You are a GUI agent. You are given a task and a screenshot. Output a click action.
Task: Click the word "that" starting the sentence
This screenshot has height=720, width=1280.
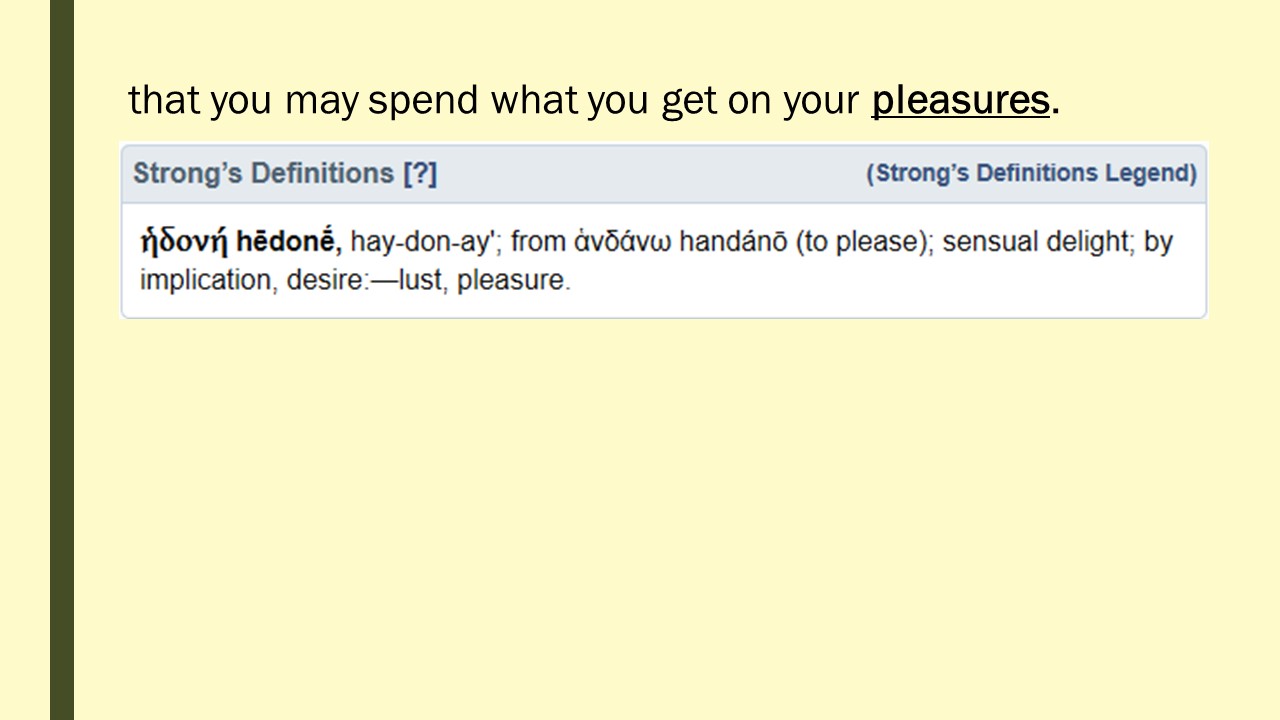pyautogui.click(x=158, y=100)
